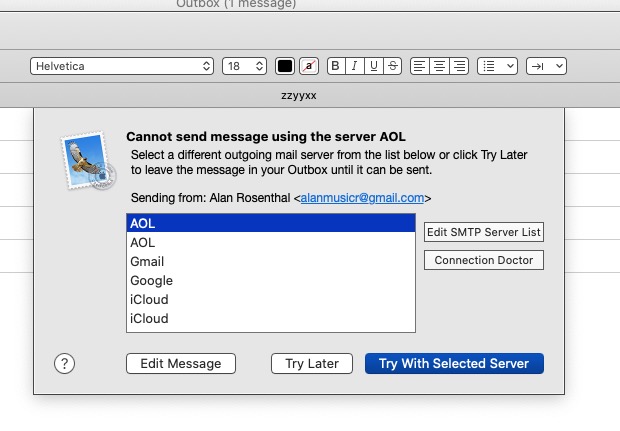This screenshot has height=431, width=620.
Task: Open the text background color swatch
Action: tap(309, 66)
